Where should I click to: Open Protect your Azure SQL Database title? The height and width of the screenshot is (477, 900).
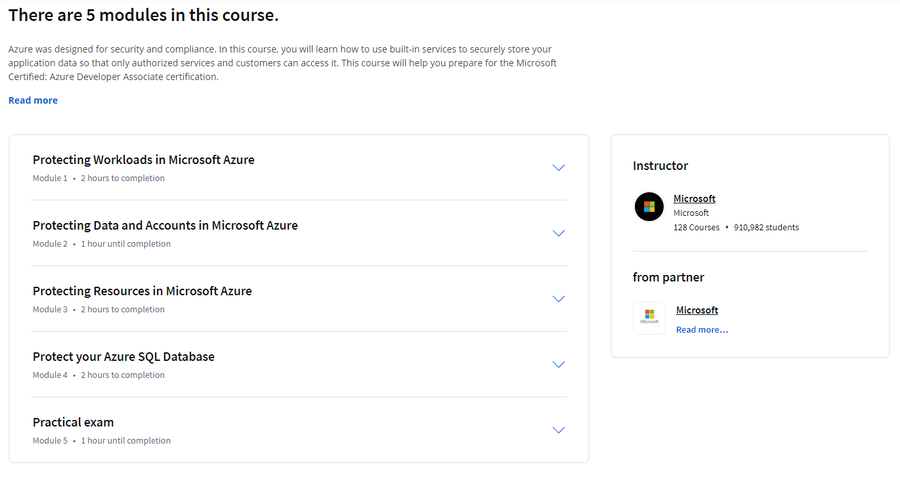point(123,356)
